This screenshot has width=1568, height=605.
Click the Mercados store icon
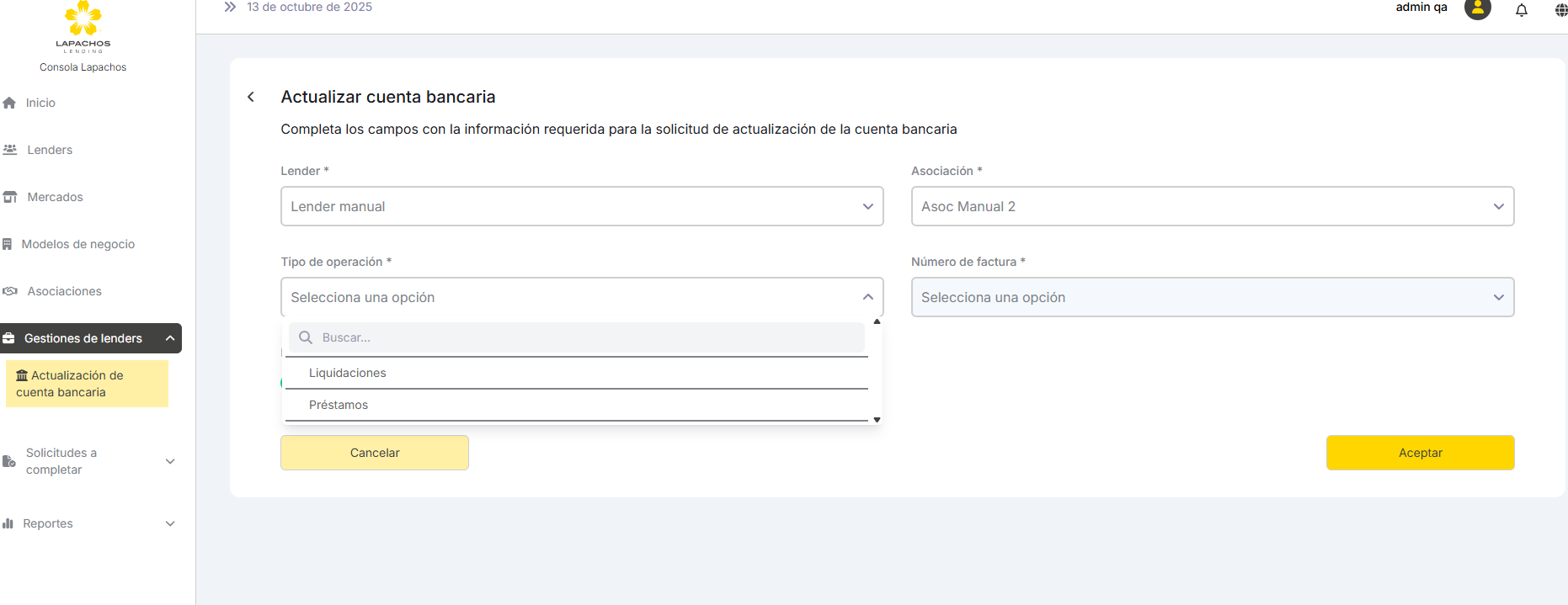coord(10,197)
